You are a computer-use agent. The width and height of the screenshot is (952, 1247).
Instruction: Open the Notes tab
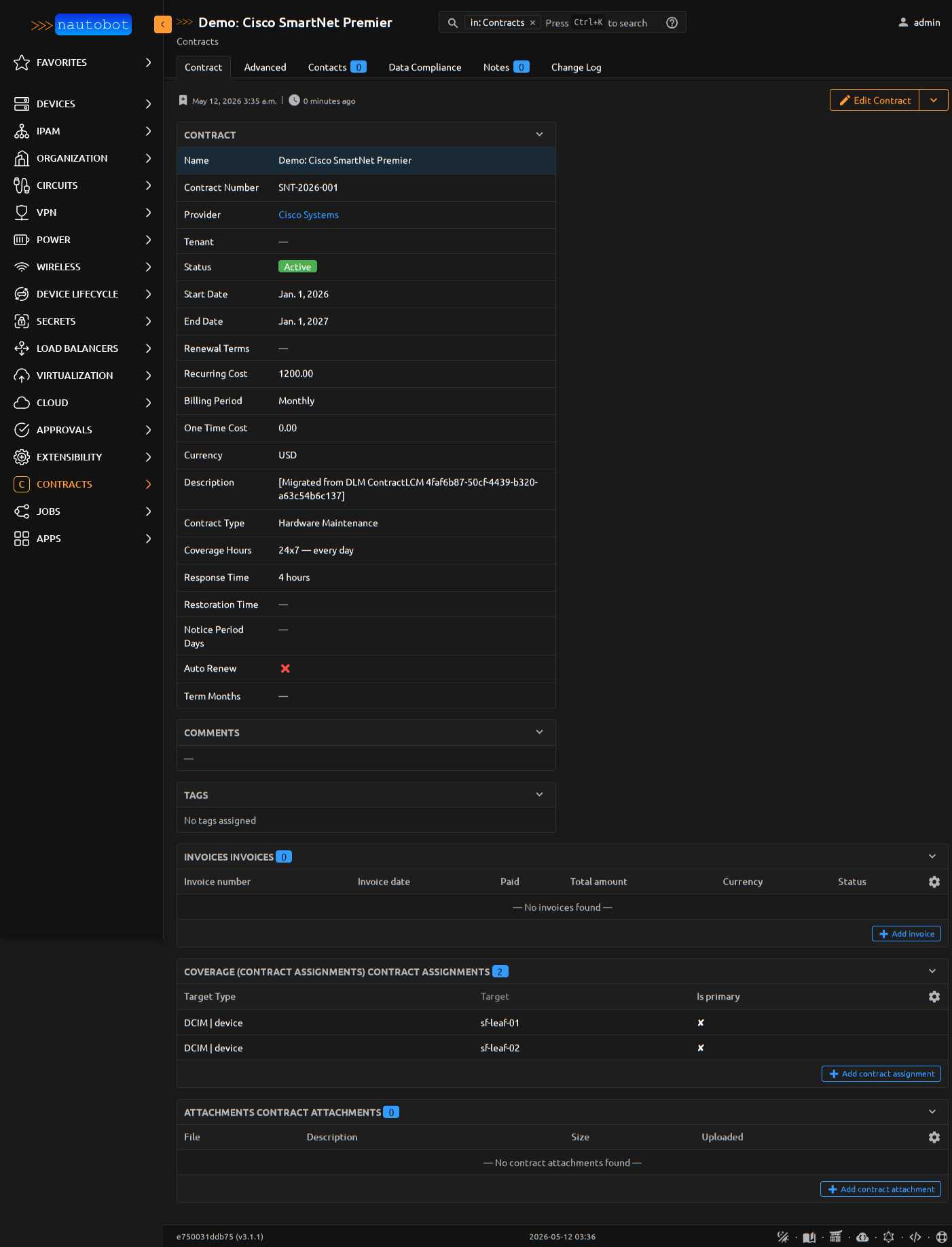coord(506,67)
